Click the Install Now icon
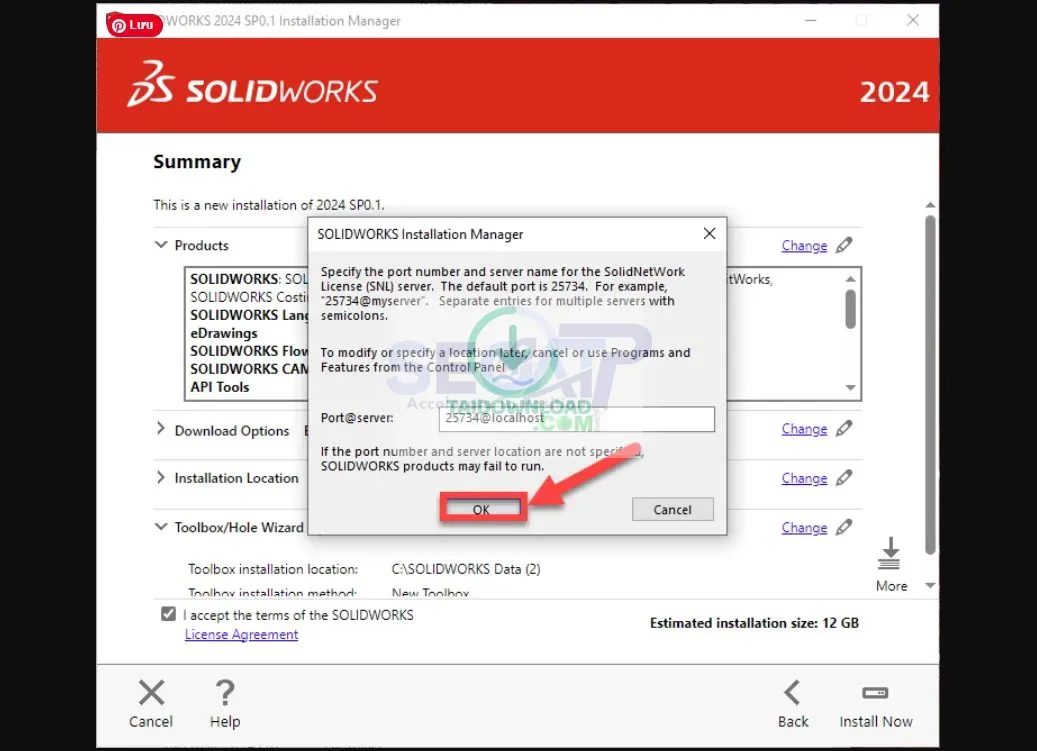 tap(875, 692)
